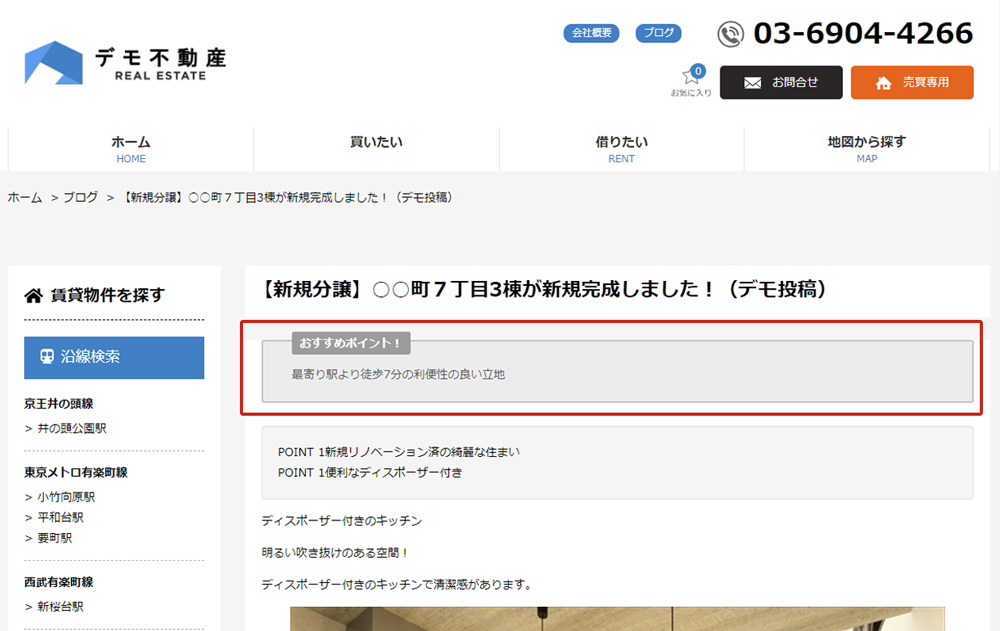Open favorites via the star icon
The image size is (1000, 631).
[x=690, y=77]
